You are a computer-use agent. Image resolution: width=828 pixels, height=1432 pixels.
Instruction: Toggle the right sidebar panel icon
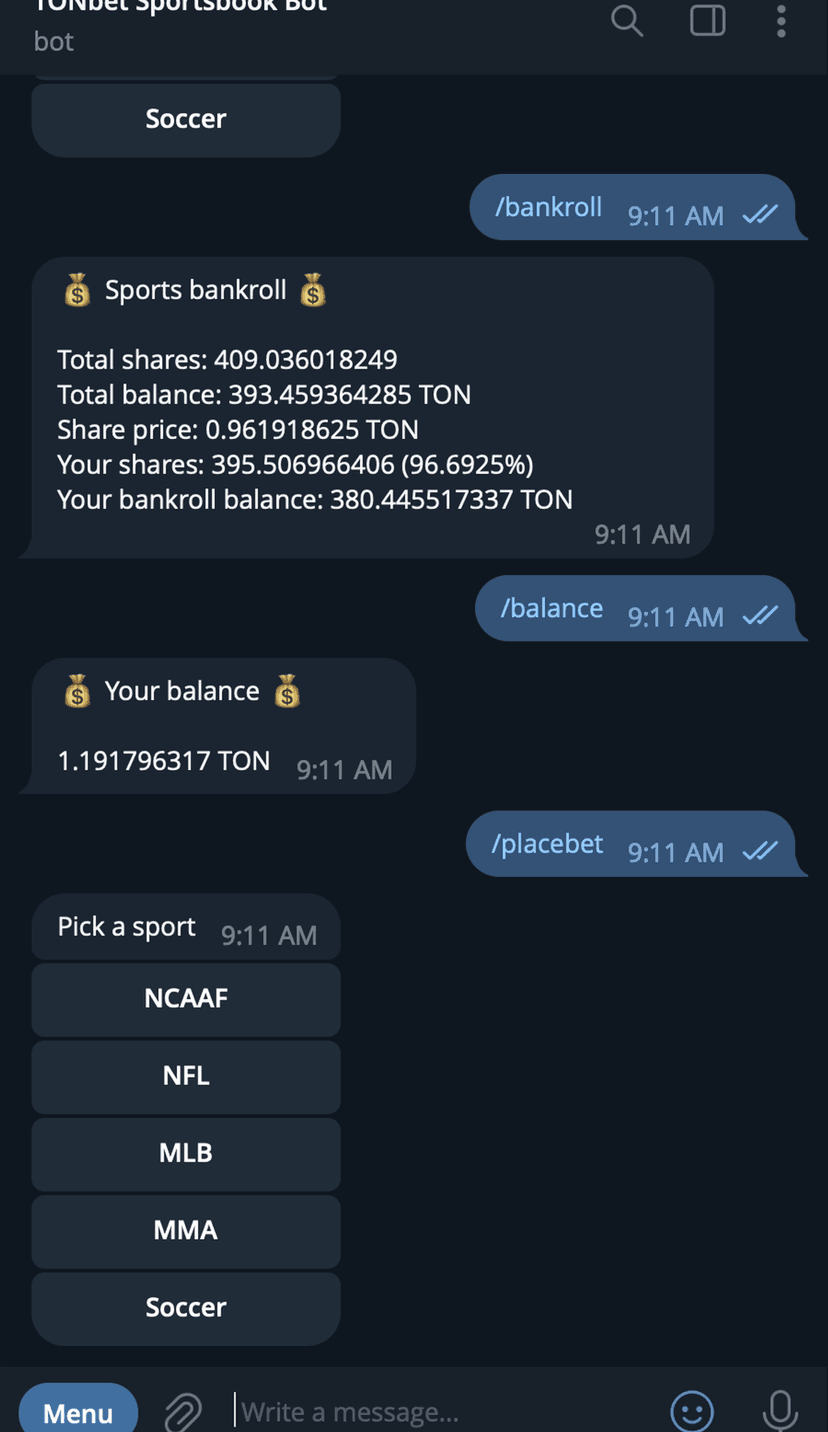(708, 20)
